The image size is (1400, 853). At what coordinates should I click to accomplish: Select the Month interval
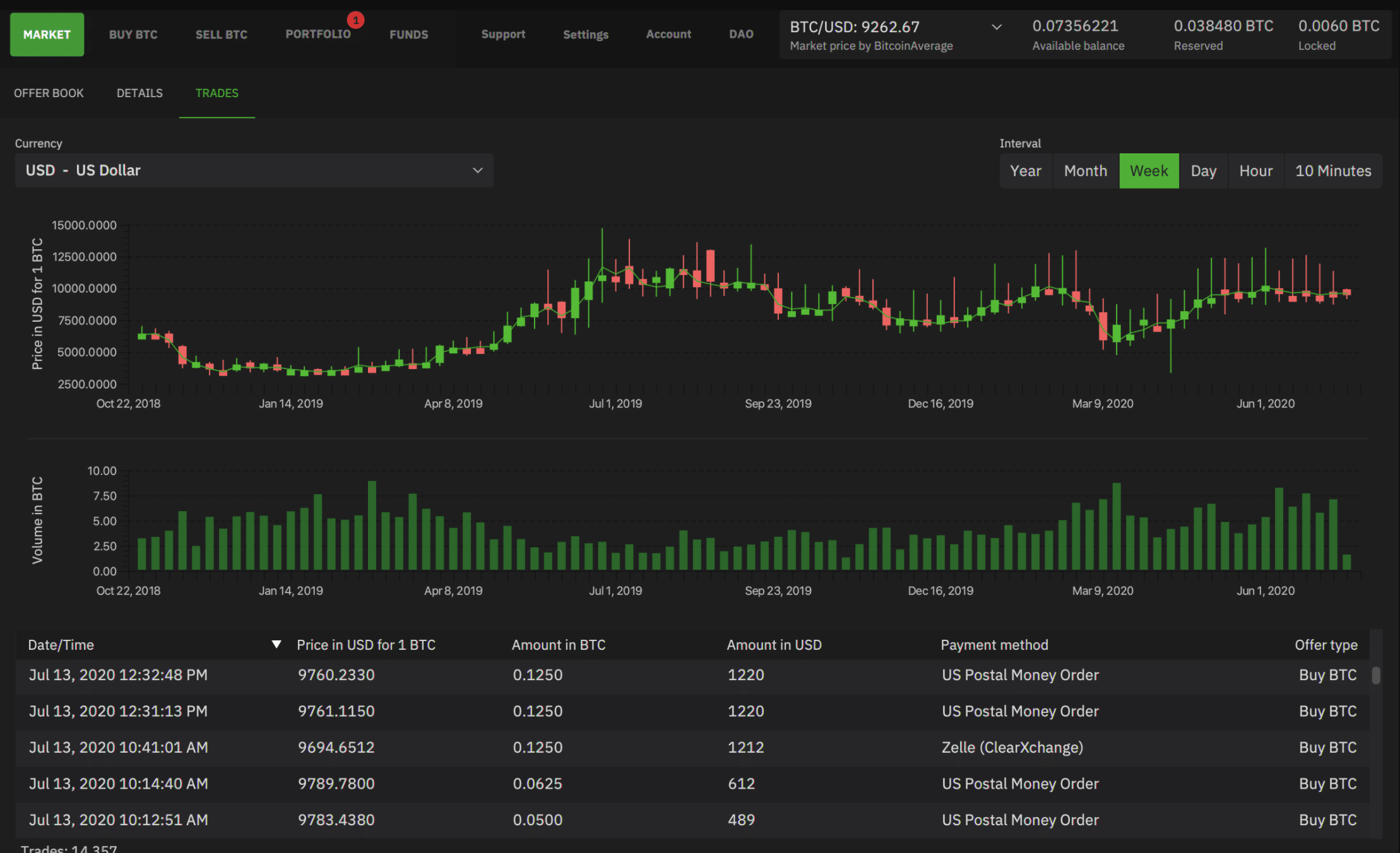click(x=1086, y=171)
